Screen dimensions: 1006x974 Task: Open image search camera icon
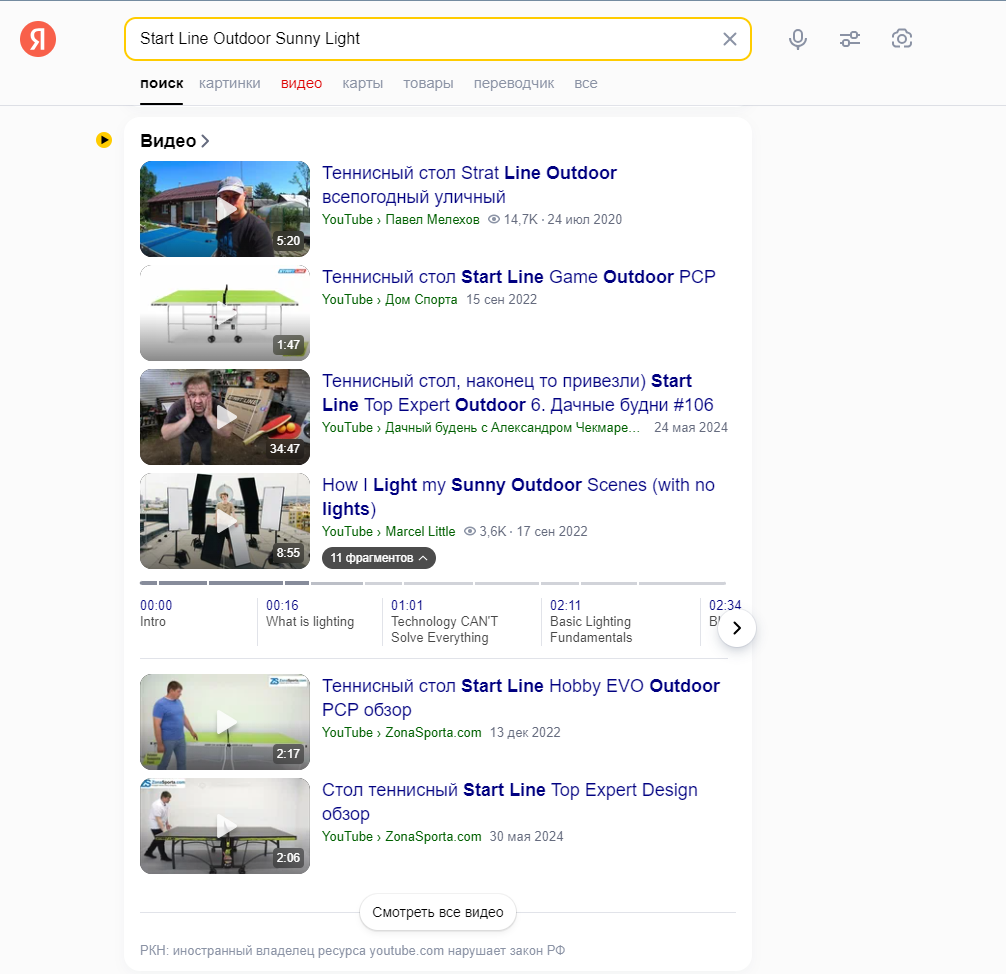901,39
